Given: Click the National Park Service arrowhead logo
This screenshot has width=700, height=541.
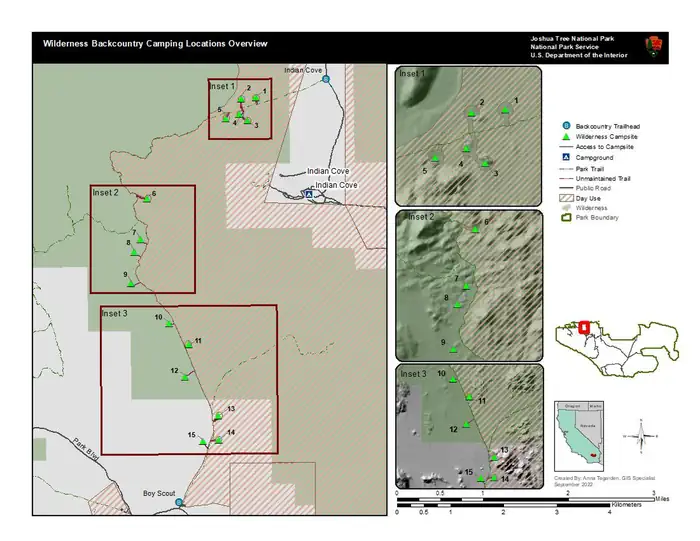Looking at the screenshot, I should click(x=654, y=47).
